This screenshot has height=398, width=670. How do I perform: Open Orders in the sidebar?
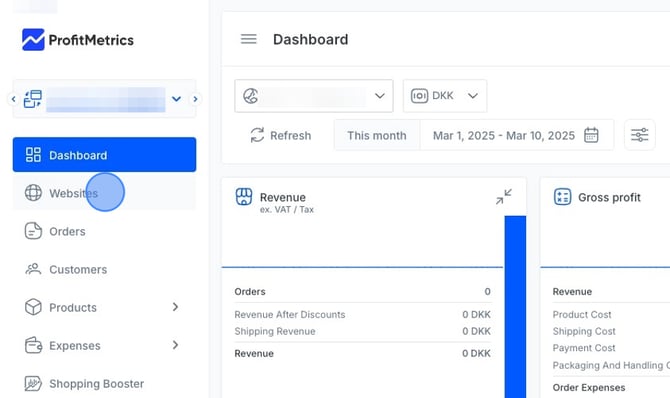pos(104,231)
